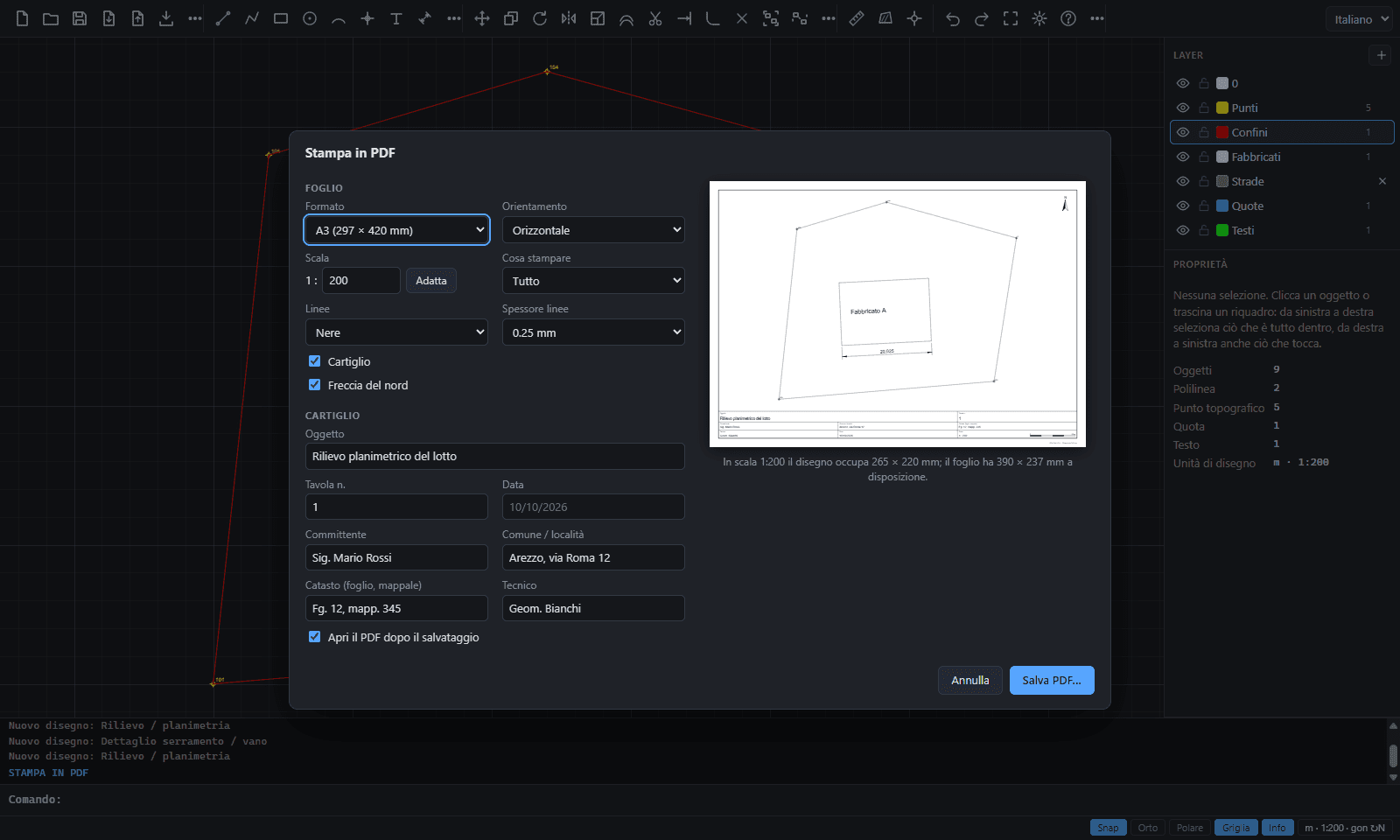Screen dimensions: 1400x840
Task: Select the Circle drawing tool
Action: pyautogui.click(x=310, y=18)
